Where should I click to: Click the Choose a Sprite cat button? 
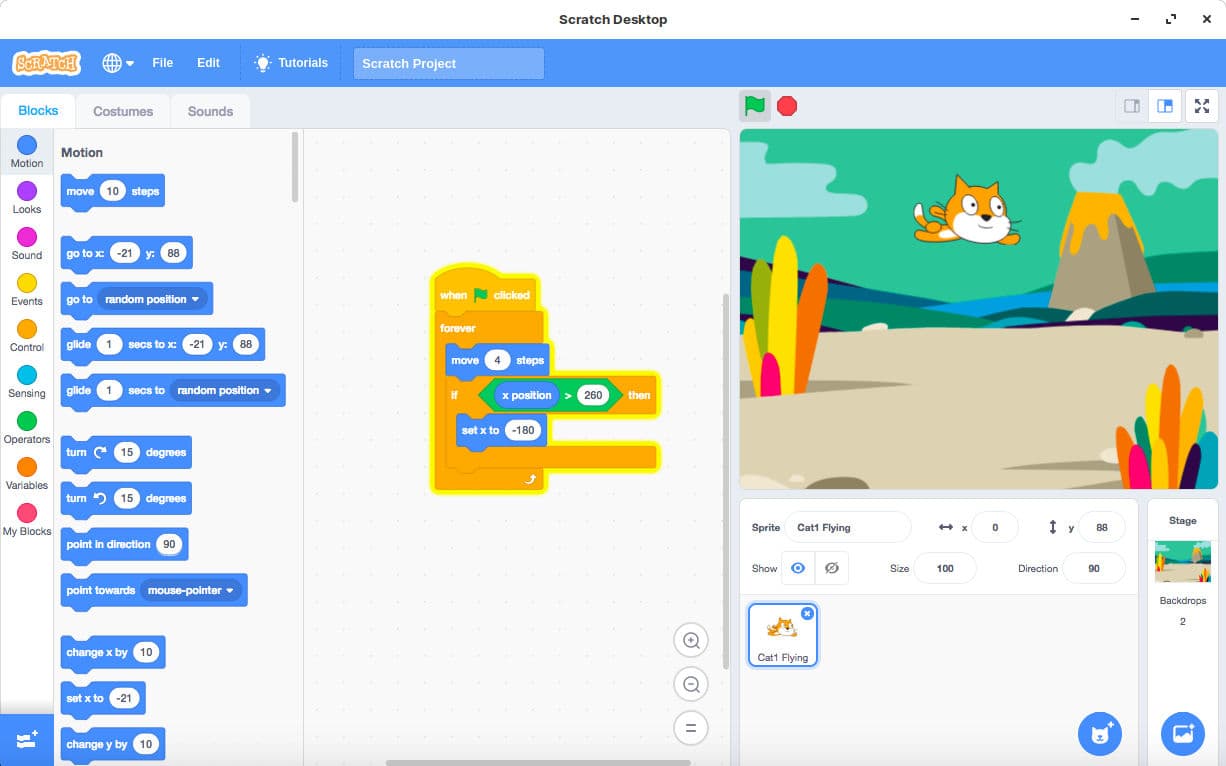point(1099,734)
